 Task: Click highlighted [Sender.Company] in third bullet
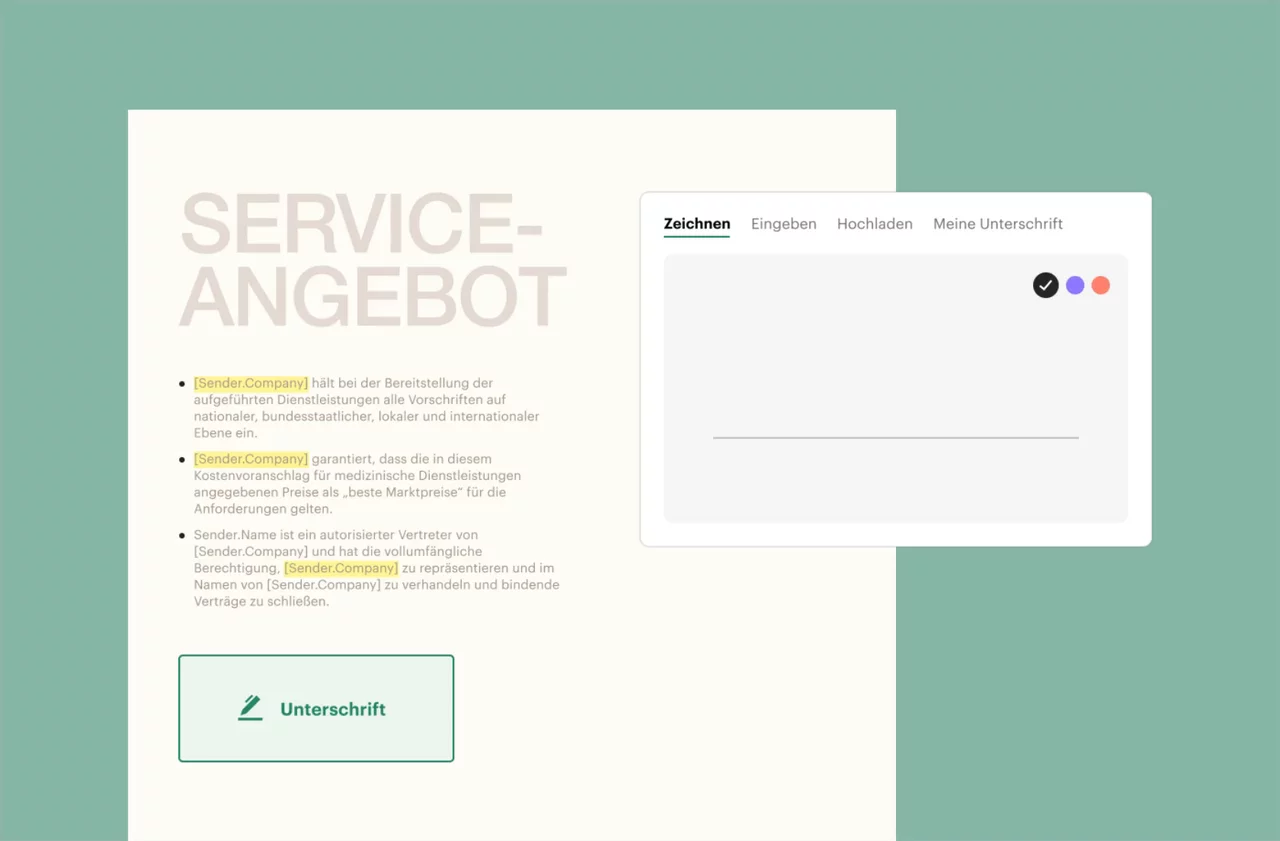(341, 568)
